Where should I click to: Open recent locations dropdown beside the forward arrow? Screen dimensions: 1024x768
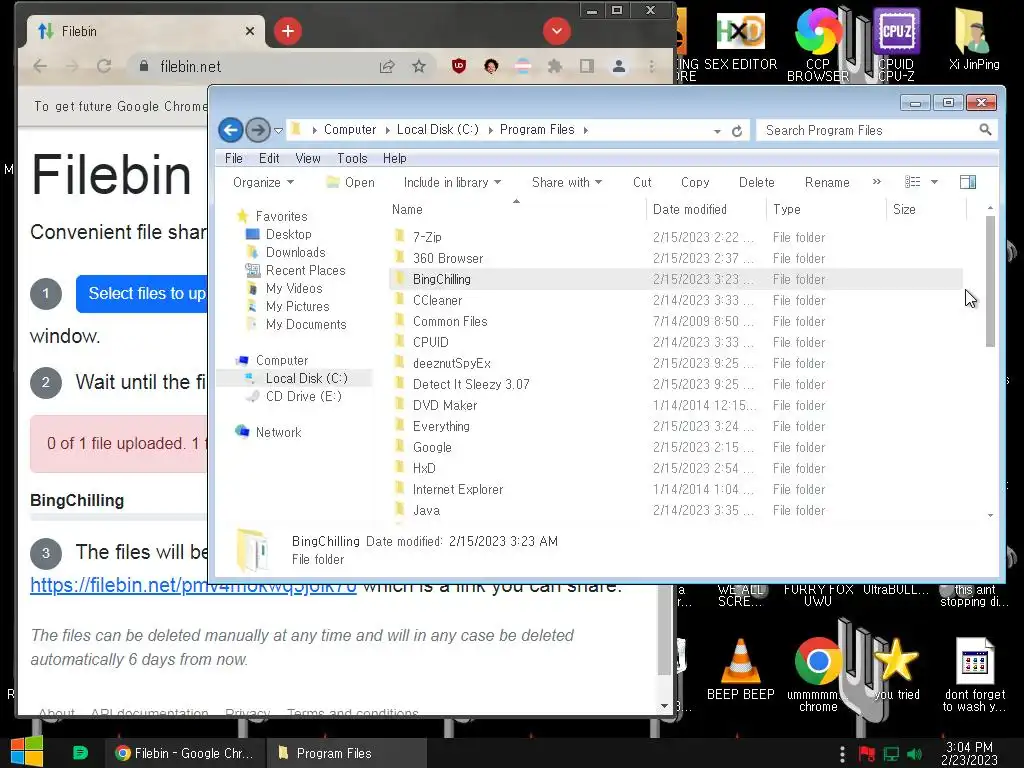click(x=278, y=131)
